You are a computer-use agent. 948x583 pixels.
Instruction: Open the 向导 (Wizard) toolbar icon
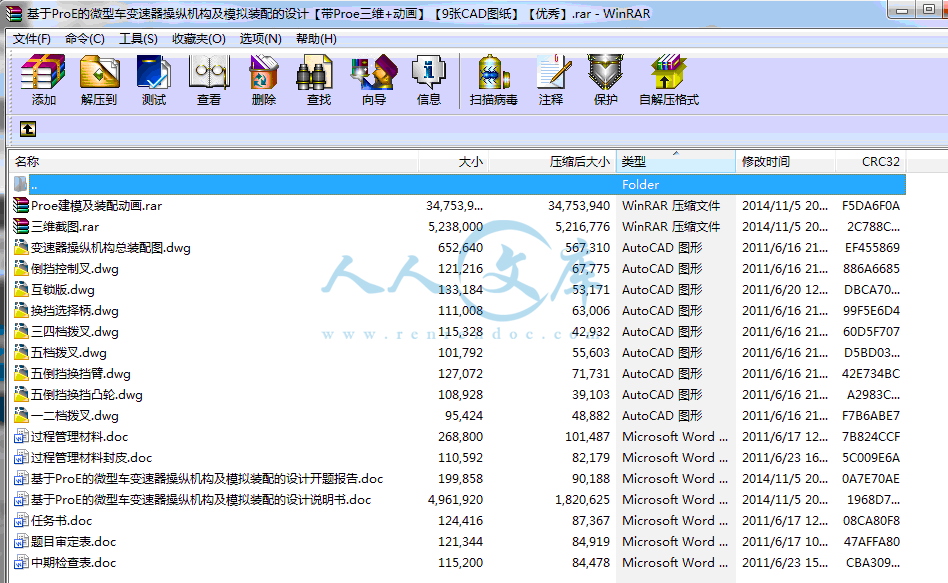pyautogui.click(x=374, y=72)
